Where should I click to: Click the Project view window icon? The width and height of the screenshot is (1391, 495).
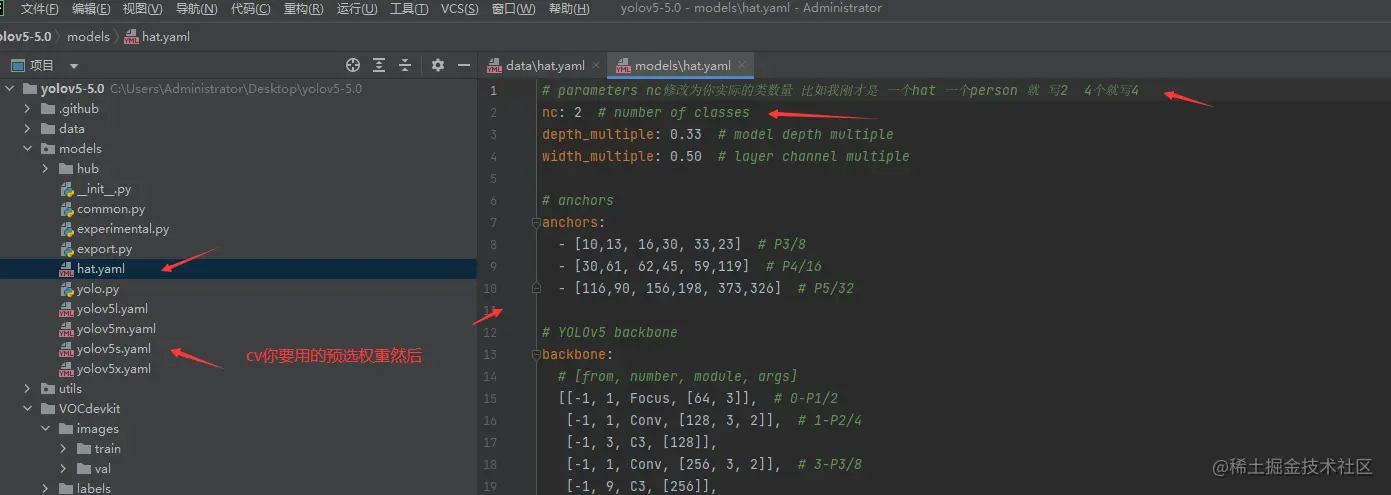coord(17,65)
